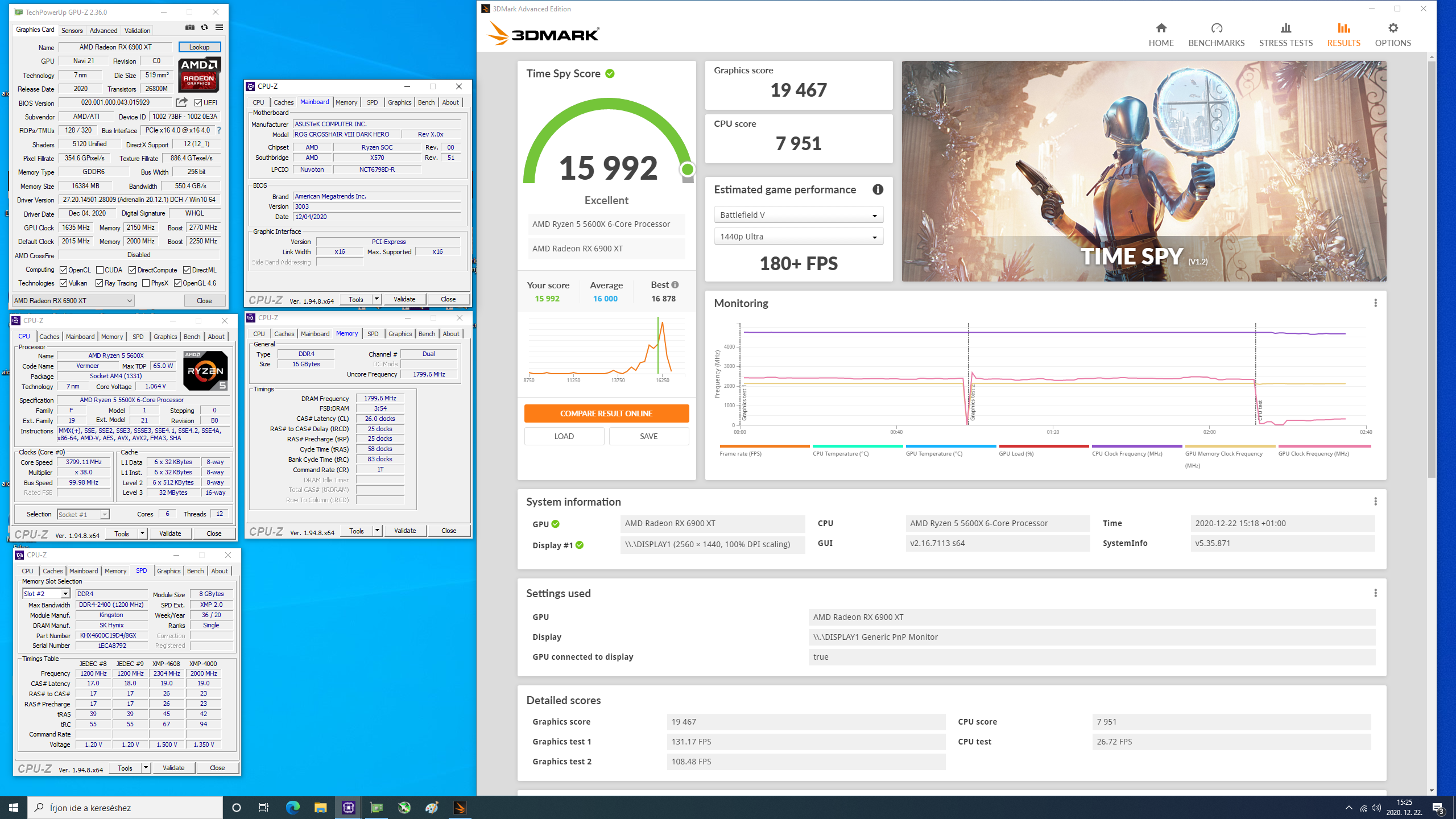Switch to the Validation tab in GPU-Z
This screenshot has width=1456, height=819.
(x=137, y=31)
